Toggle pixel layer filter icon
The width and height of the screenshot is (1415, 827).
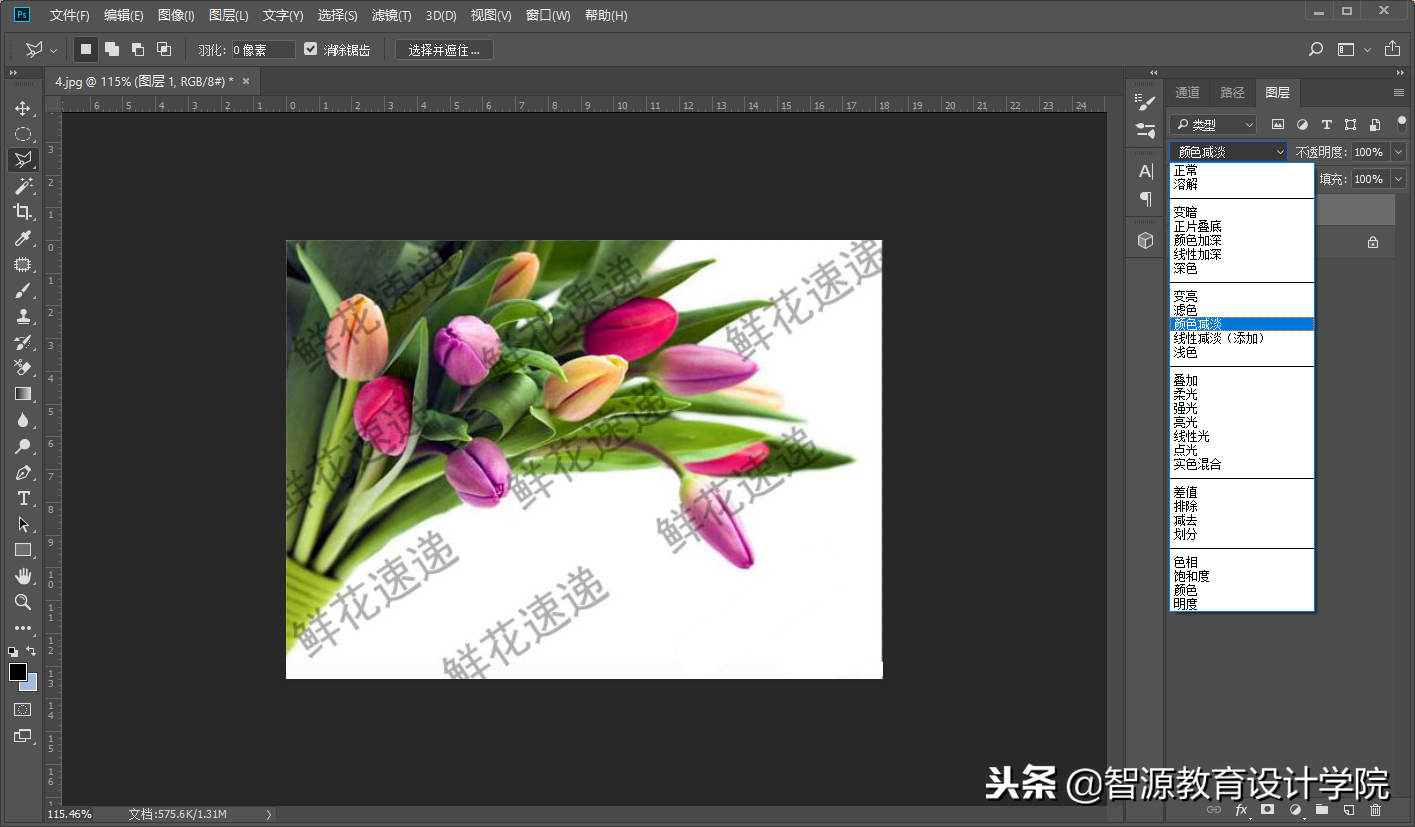(1277, 125)
